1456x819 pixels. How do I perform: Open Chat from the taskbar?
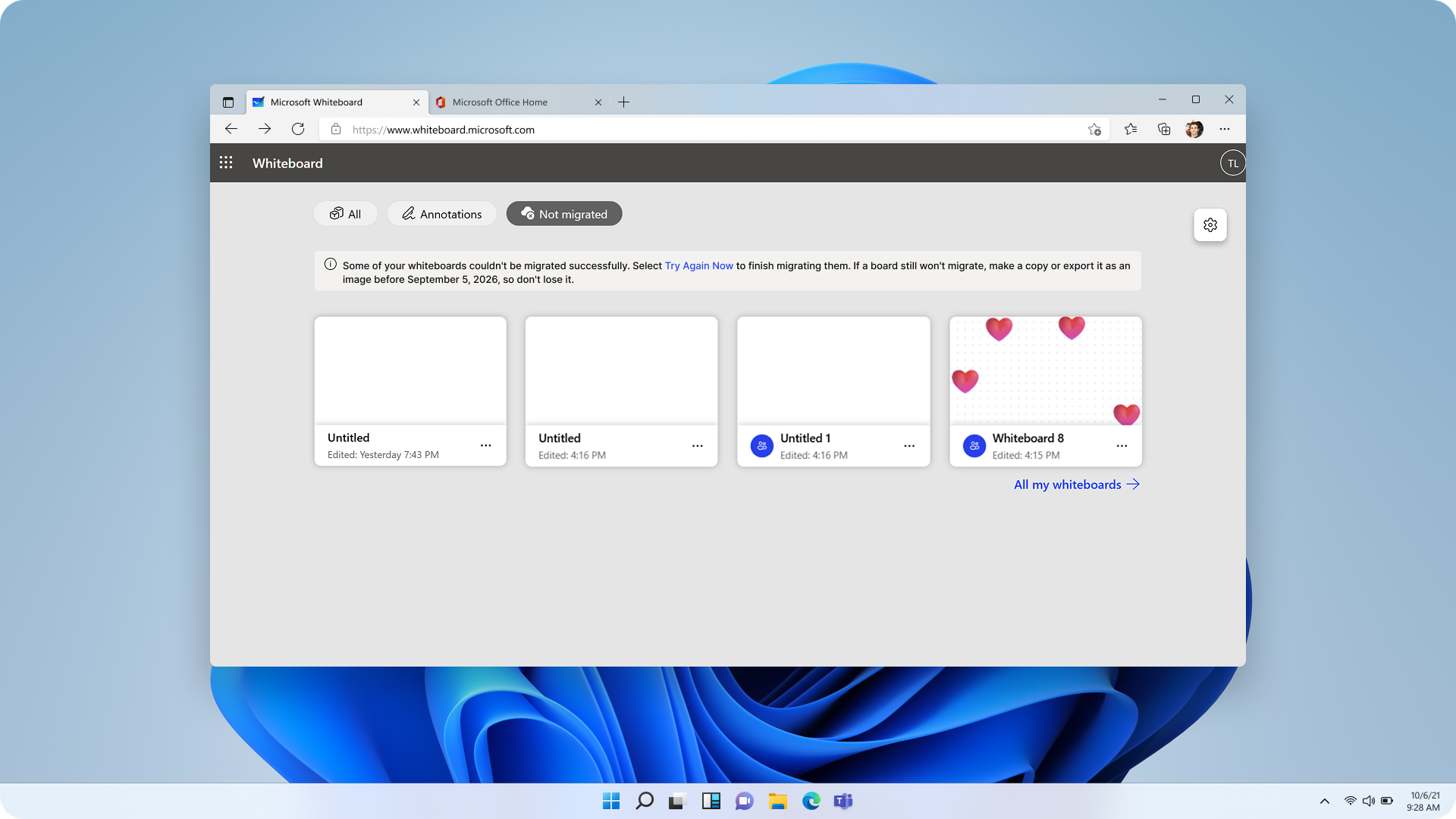pos(745,801)
